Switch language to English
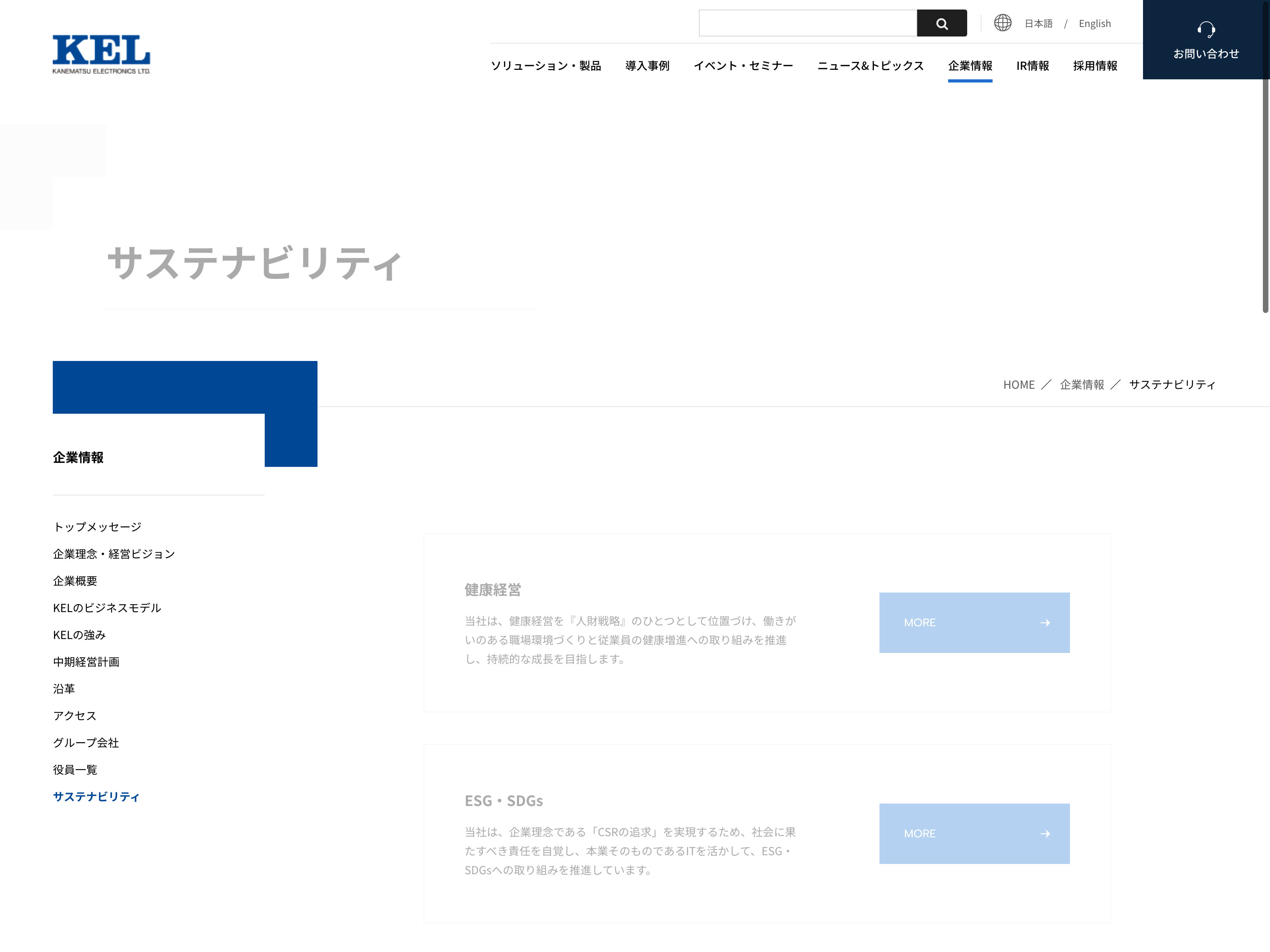This screenshot has height=952, width=1270. 1094,23
